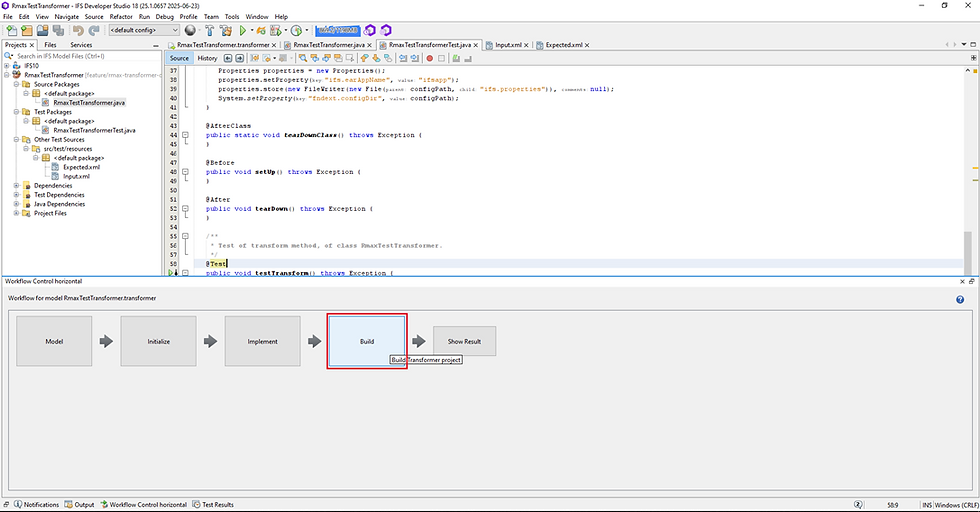
Task: Switch to the Expected.xml editor tab
Action: [564, 45]
